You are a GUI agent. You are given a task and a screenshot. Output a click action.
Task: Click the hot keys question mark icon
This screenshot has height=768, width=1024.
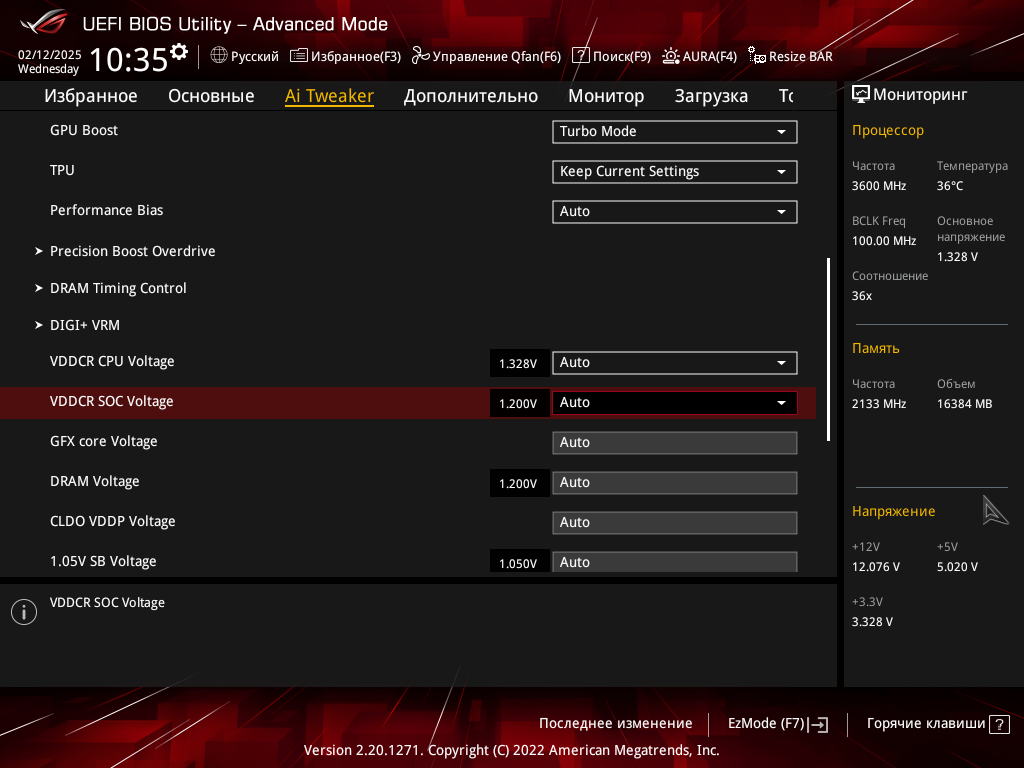999,724
